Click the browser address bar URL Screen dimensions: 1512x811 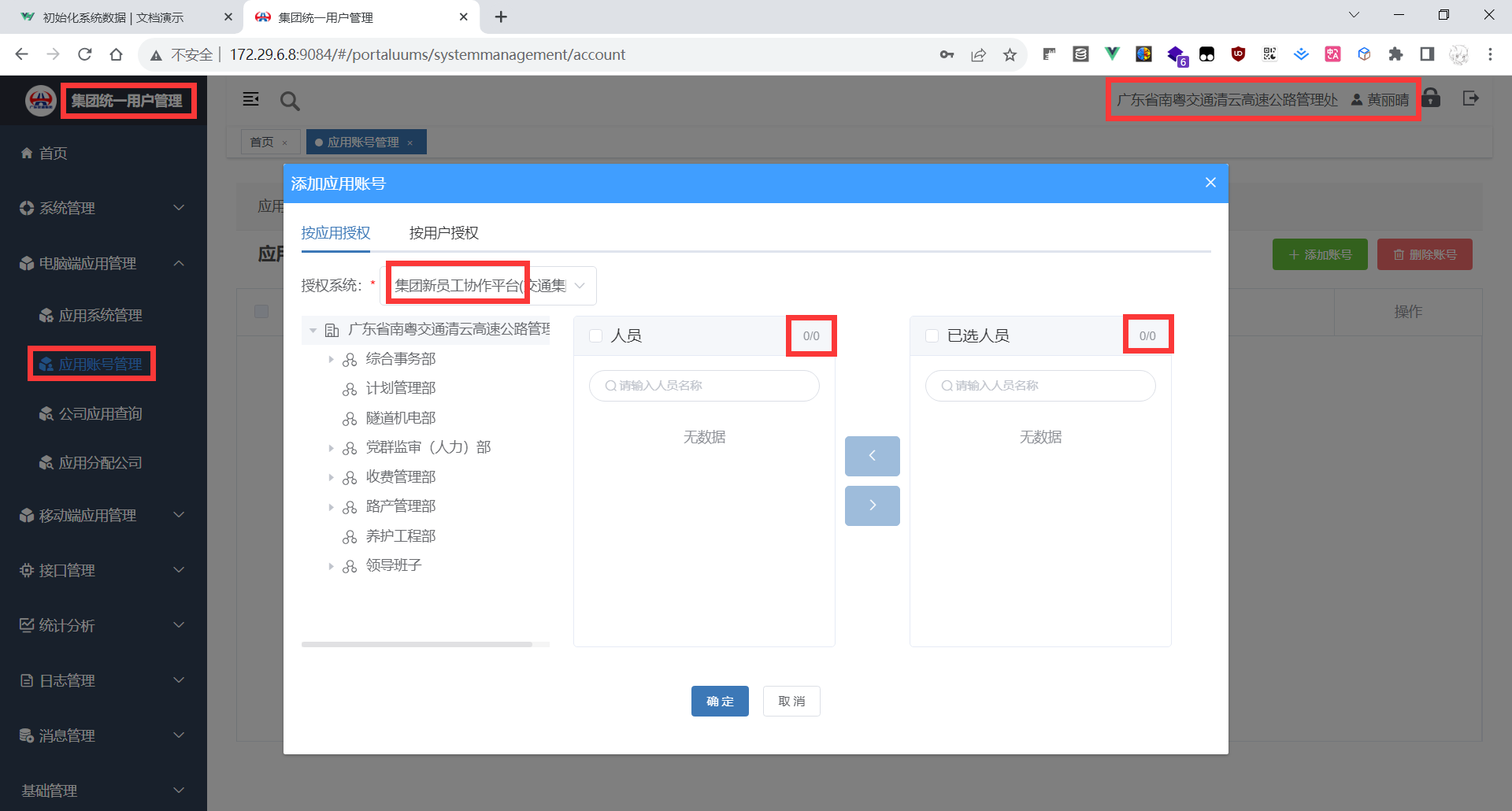point(428,54)
